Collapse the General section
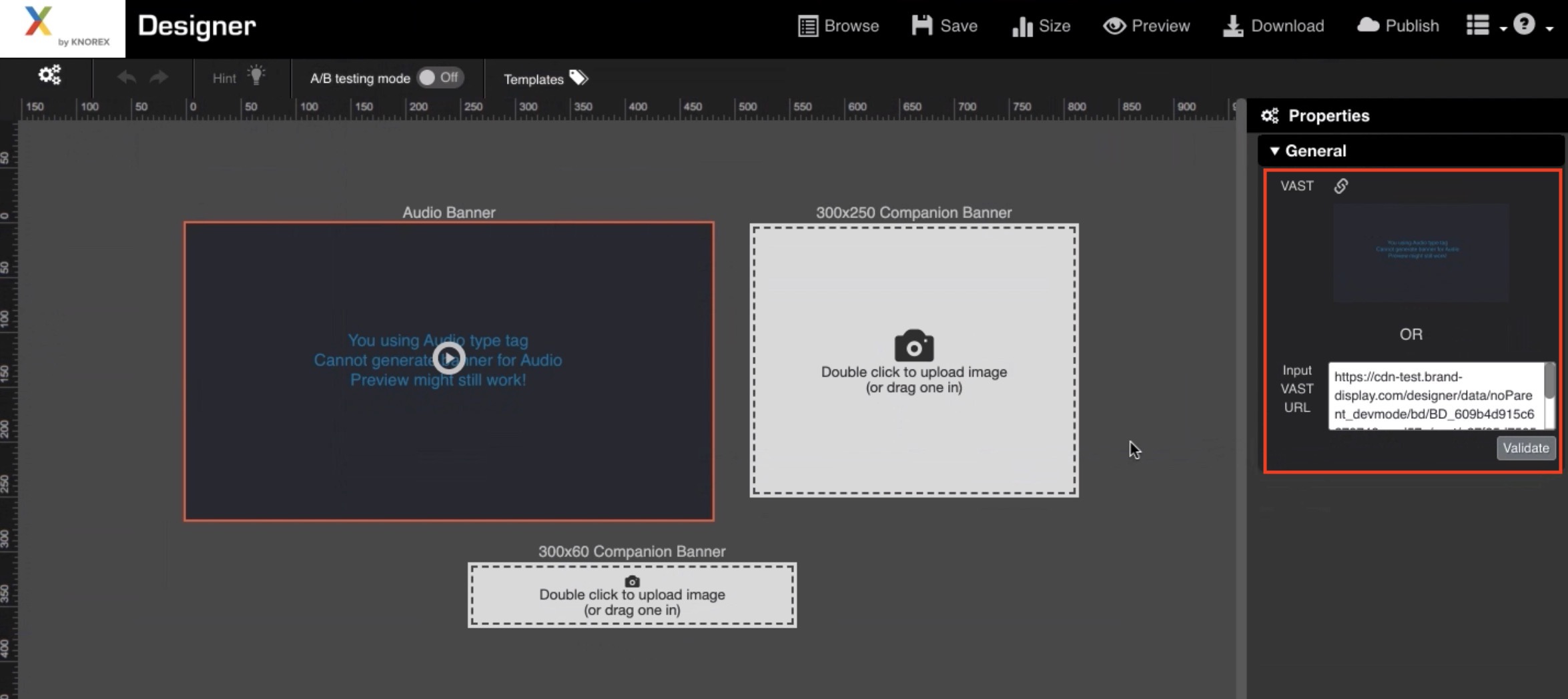The width and height of the screenshot is (1568, 699). coord(1274,151)
